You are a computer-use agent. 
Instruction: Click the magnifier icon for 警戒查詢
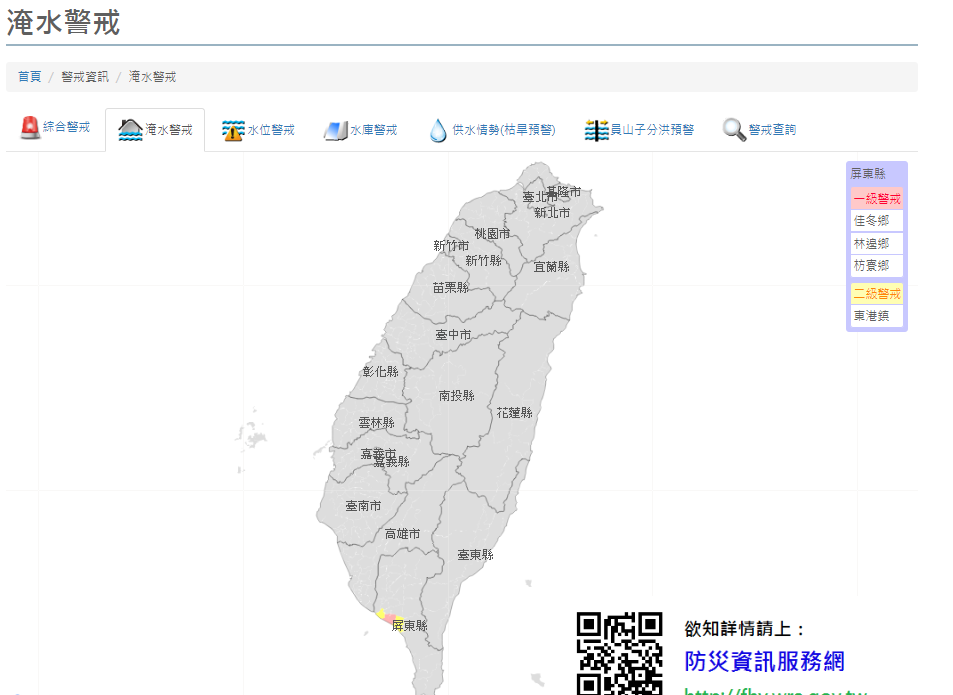[x=734, y=130]
